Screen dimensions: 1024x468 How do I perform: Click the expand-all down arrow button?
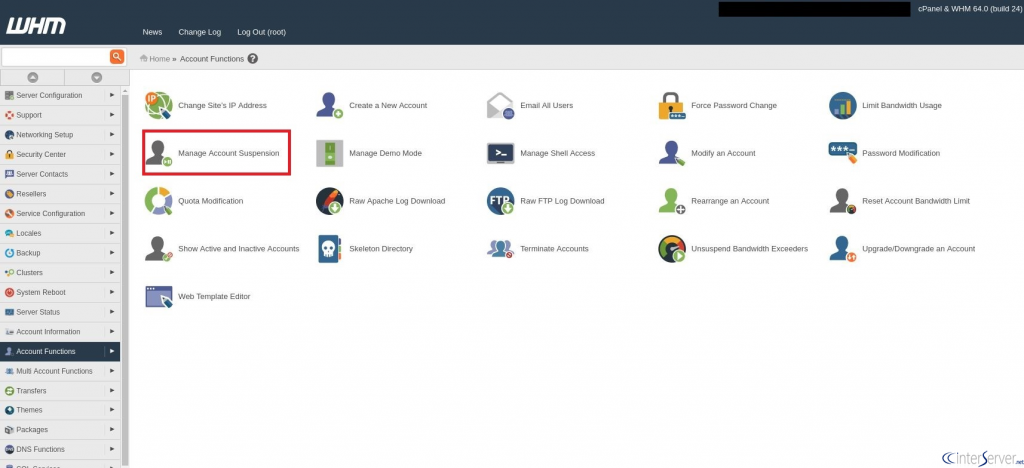coord(97,77)
